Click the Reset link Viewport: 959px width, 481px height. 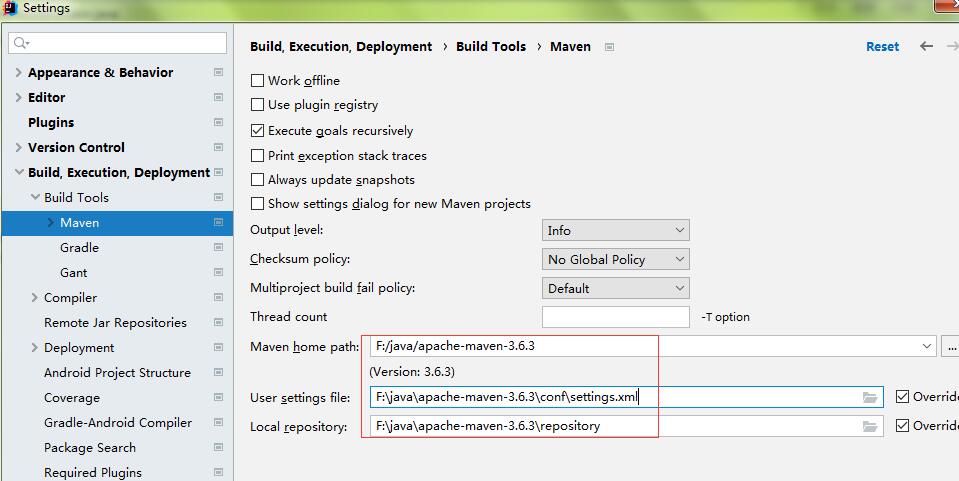pos(882,46)
